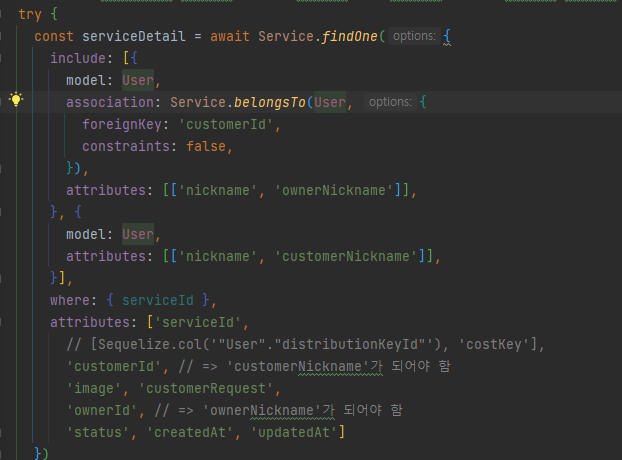Click the 'include' property key

pos(78,58)
